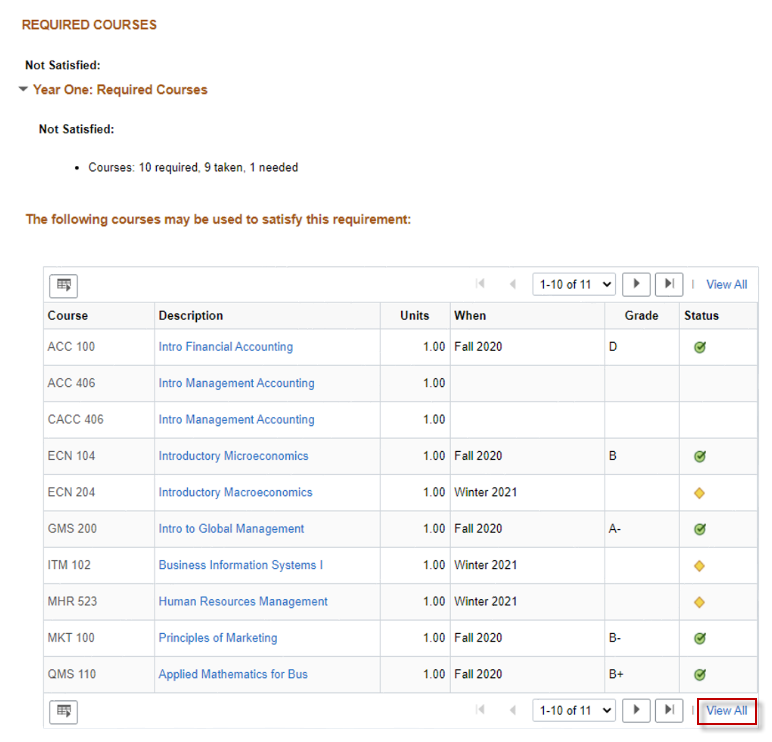
Task: Click green completed status icon for MKT 100
Action: pos(700,639)
